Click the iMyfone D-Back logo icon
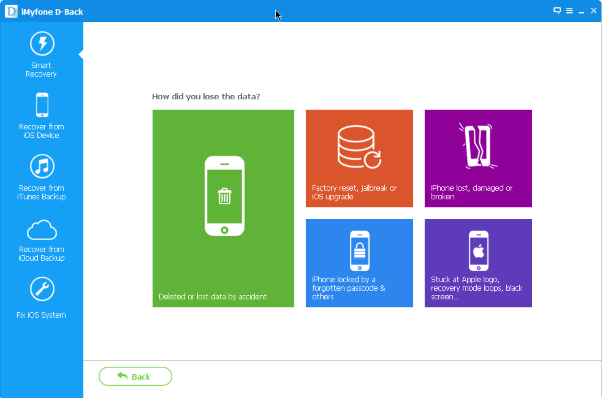This screenshot has height=398, width=602. (x=11, y=12)
